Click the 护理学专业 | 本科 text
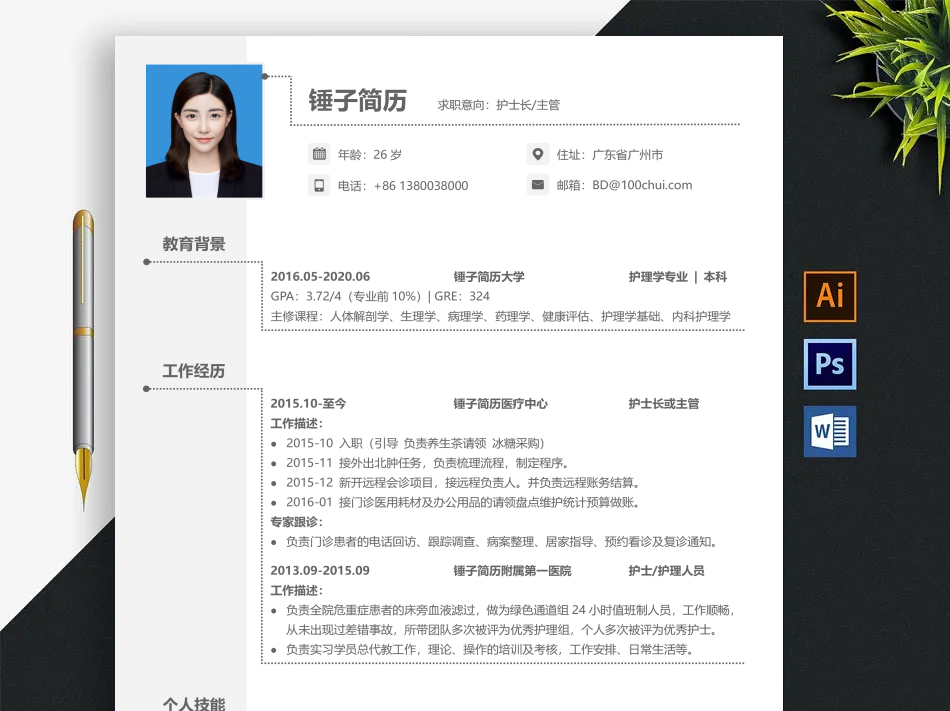Image resolution: width=950 pixels, height=711 pixels. point(677,277)
